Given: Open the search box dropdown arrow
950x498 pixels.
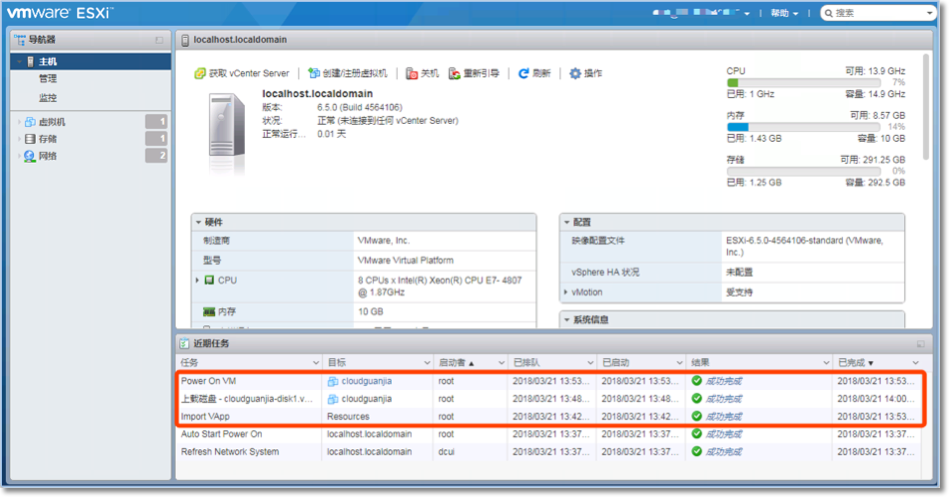Looking at the screenshot, I should click(x=929, y=13).
